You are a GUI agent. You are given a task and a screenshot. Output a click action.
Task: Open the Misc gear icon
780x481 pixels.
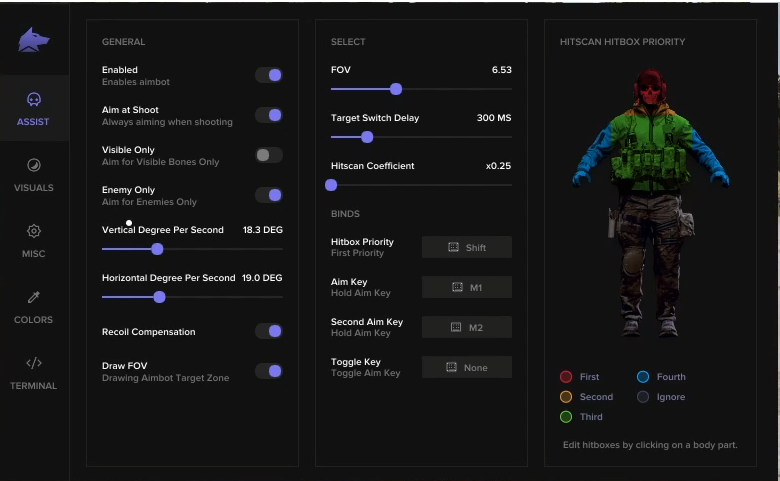point(34,231)
